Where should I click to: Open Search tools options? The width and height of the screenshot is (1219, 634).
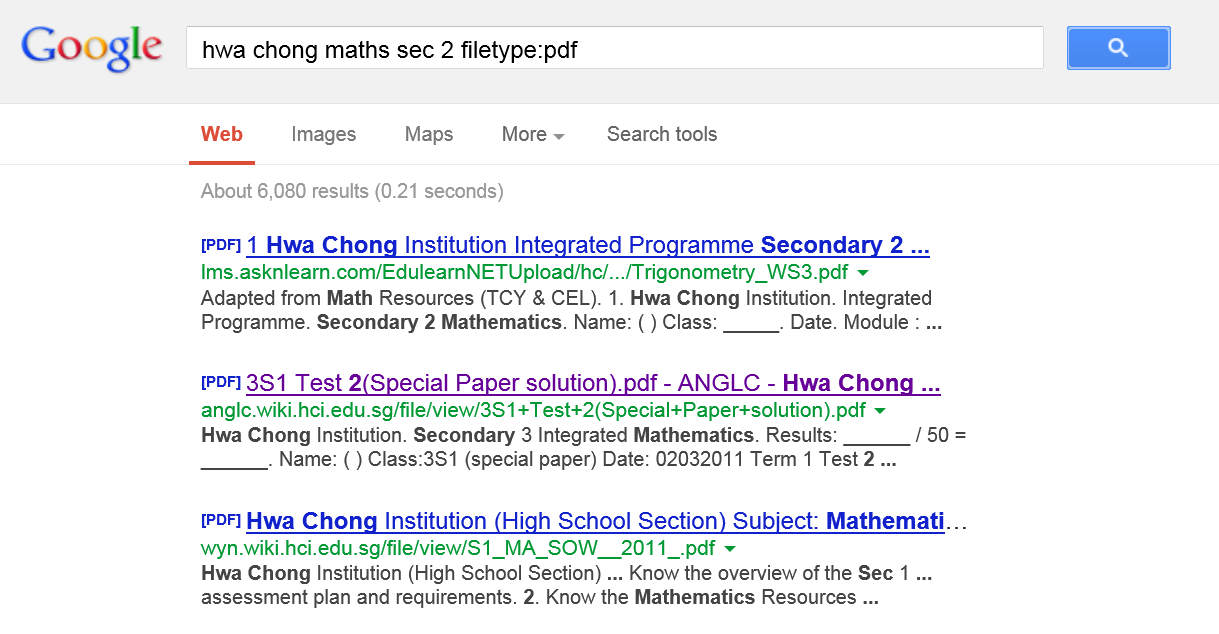[x=661, y=135]
